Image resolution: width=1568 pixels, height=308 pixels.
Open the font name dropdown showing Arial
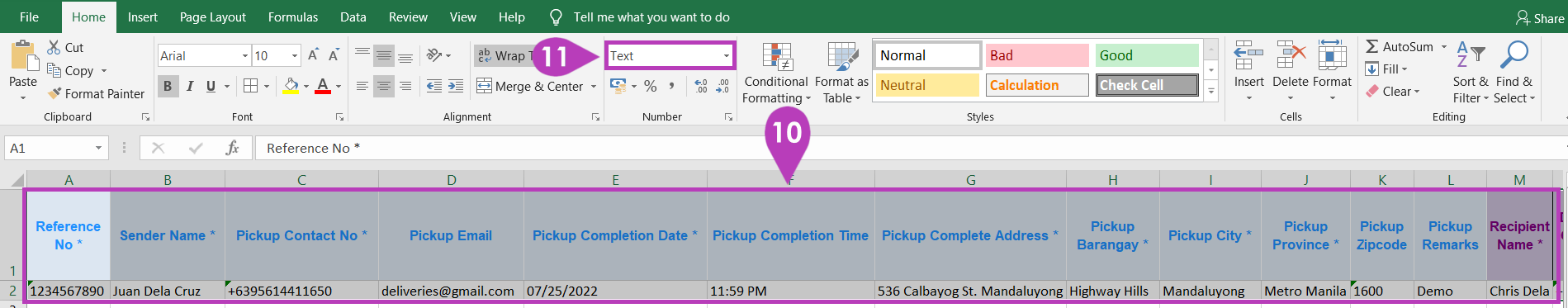[x=245, y=55]
